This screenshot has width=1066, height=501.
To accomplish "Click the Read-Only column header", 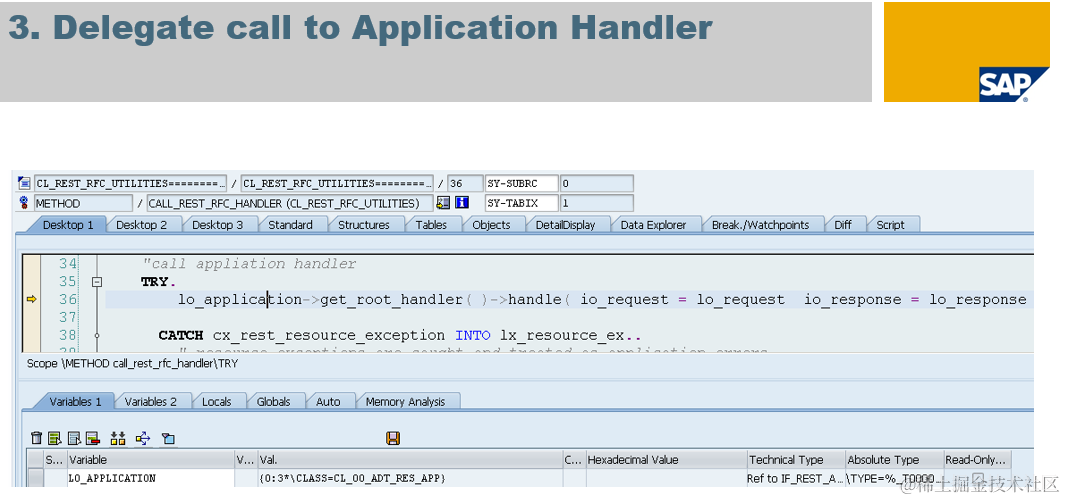I will click(x=976, y=460).
